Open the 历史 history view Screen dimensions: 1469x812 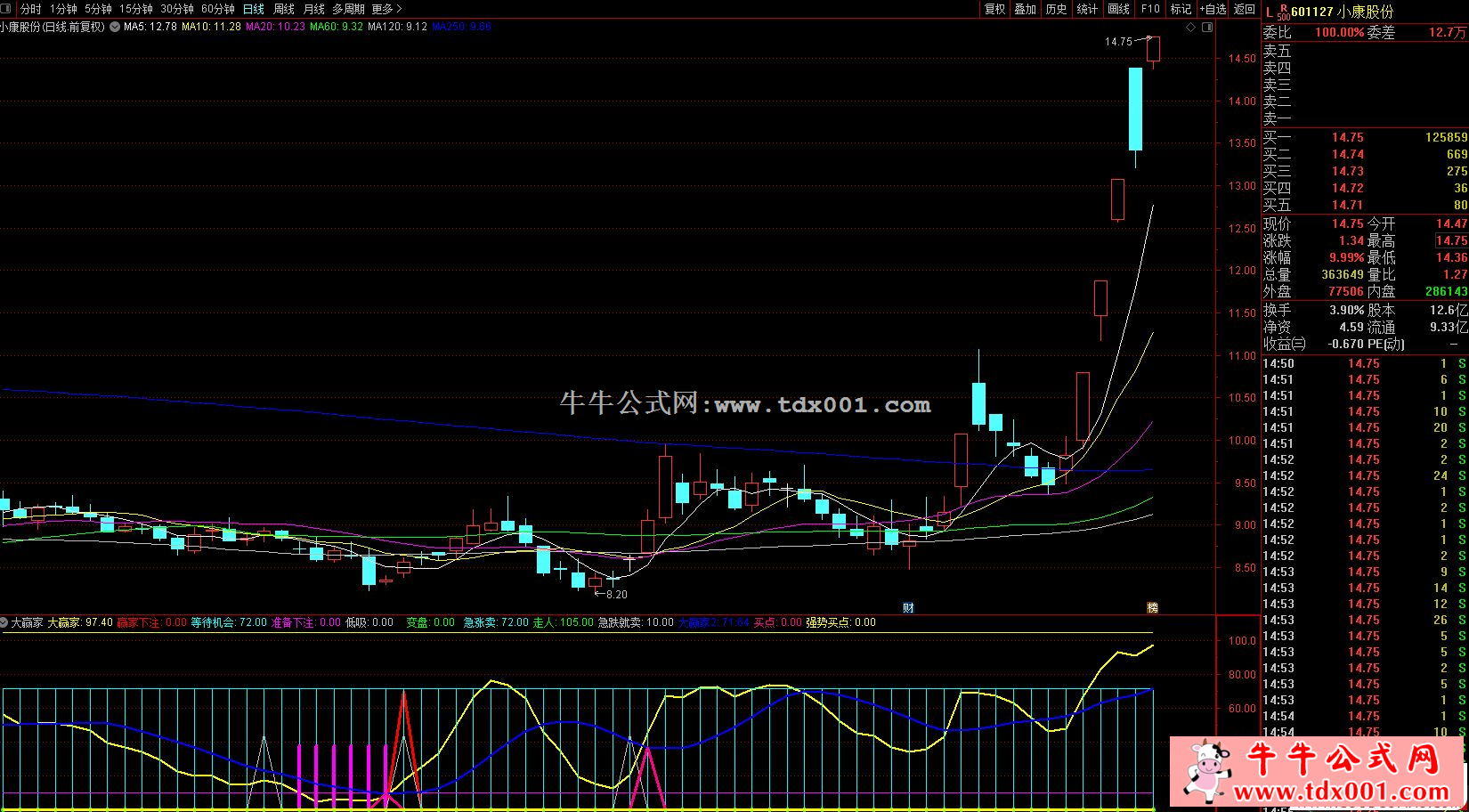[x=1057, y=9]
